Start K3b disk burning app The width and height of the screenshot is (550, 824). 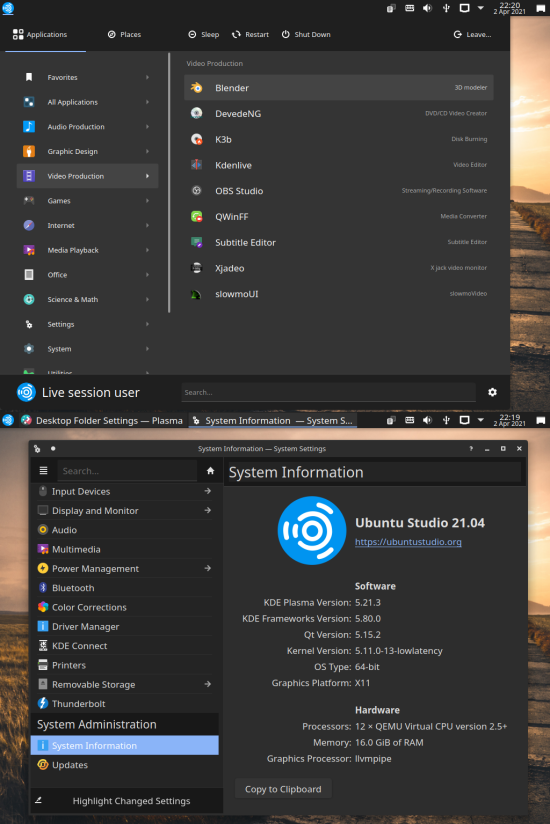(x=339, y=139)
